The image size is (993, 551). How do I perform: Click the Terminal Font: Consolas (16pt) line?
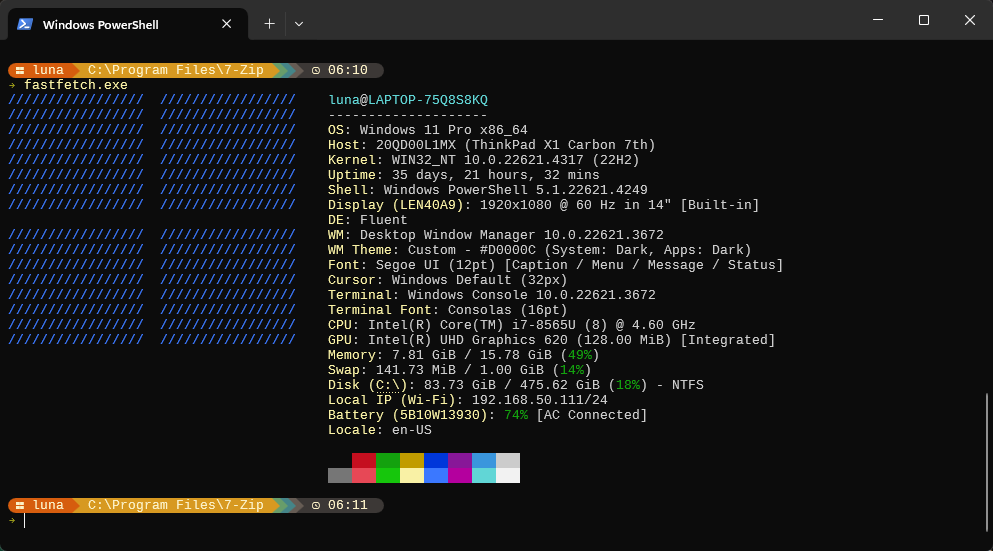(448, 310)
